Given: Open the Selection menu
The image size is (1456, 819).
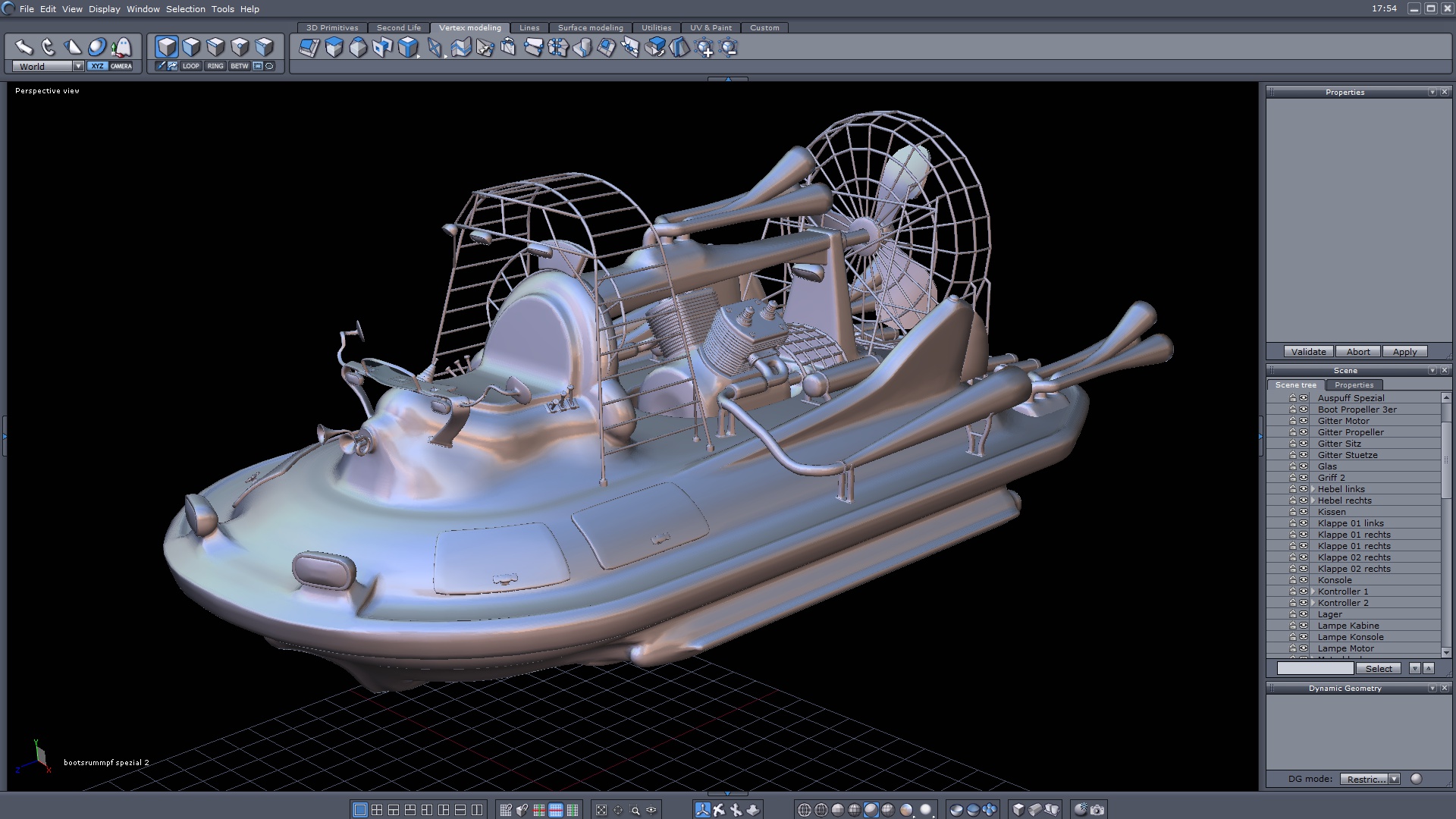Looking at the screenshot, I should 185,9.
